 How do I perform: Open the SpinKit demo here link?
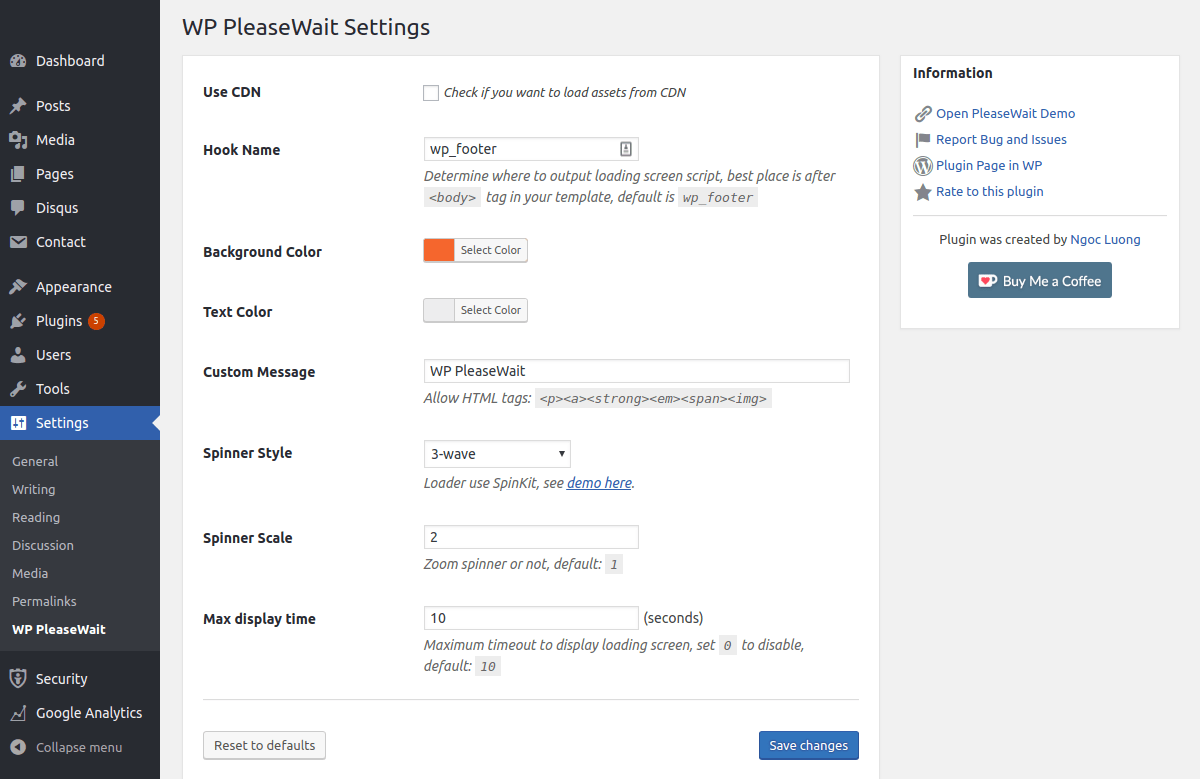[599, 483]
